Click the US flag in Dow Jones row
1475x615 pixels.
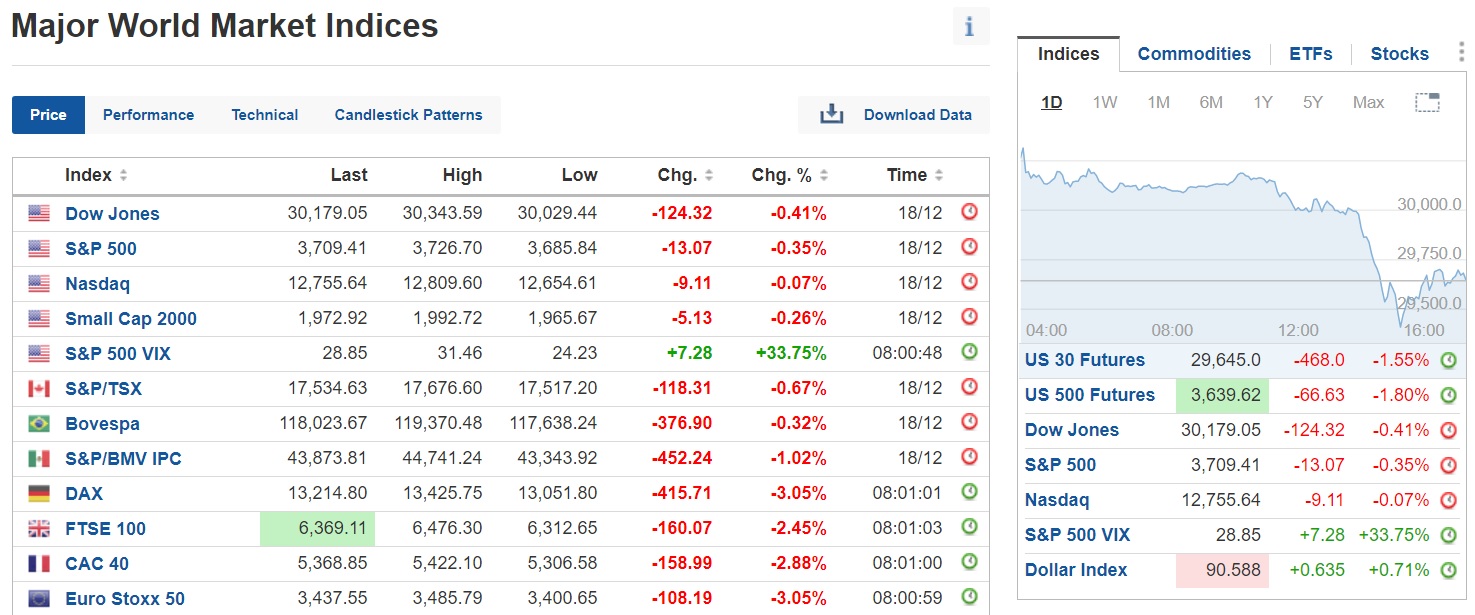39,213
